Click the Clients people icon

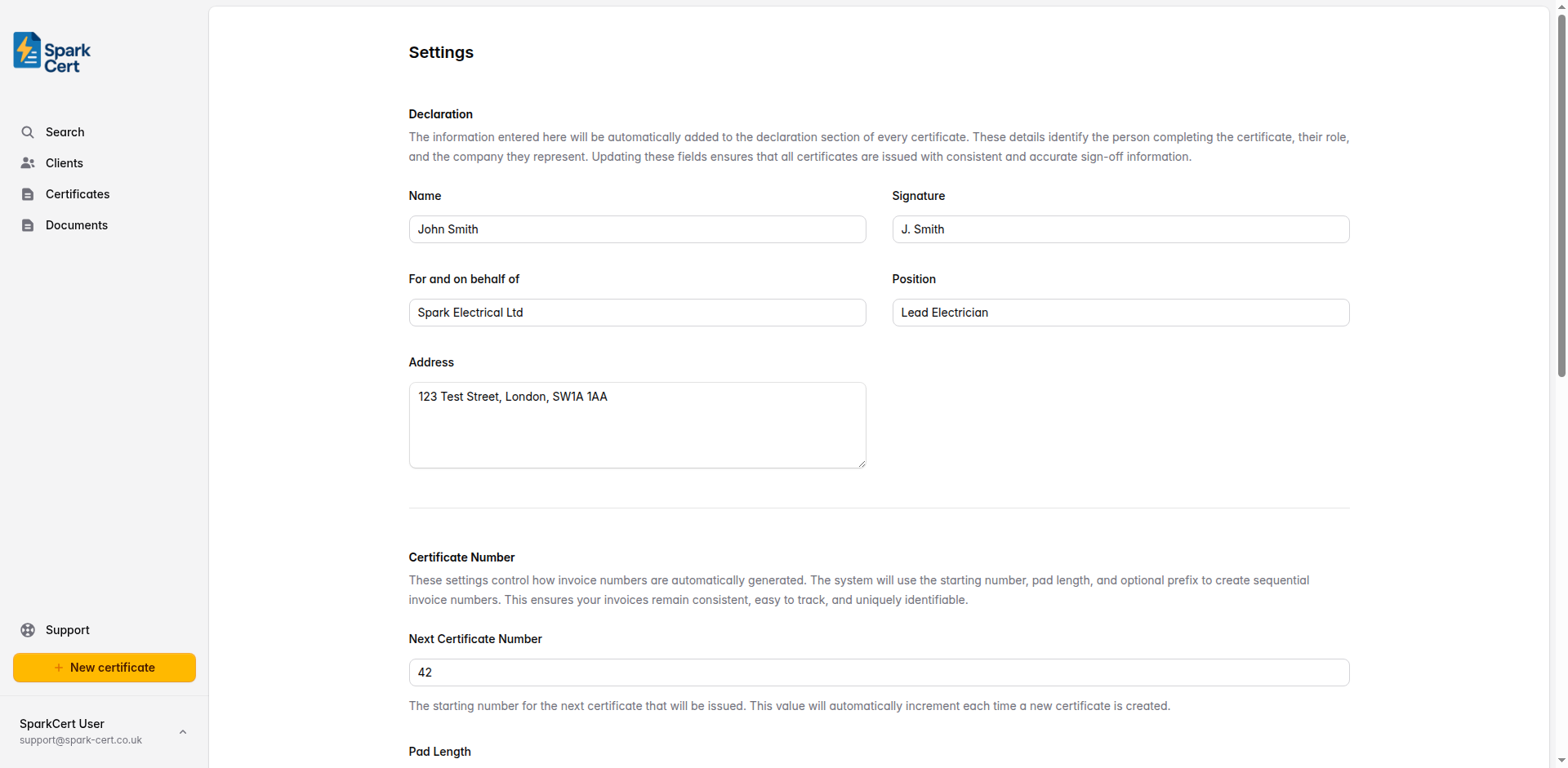(28, 162)
